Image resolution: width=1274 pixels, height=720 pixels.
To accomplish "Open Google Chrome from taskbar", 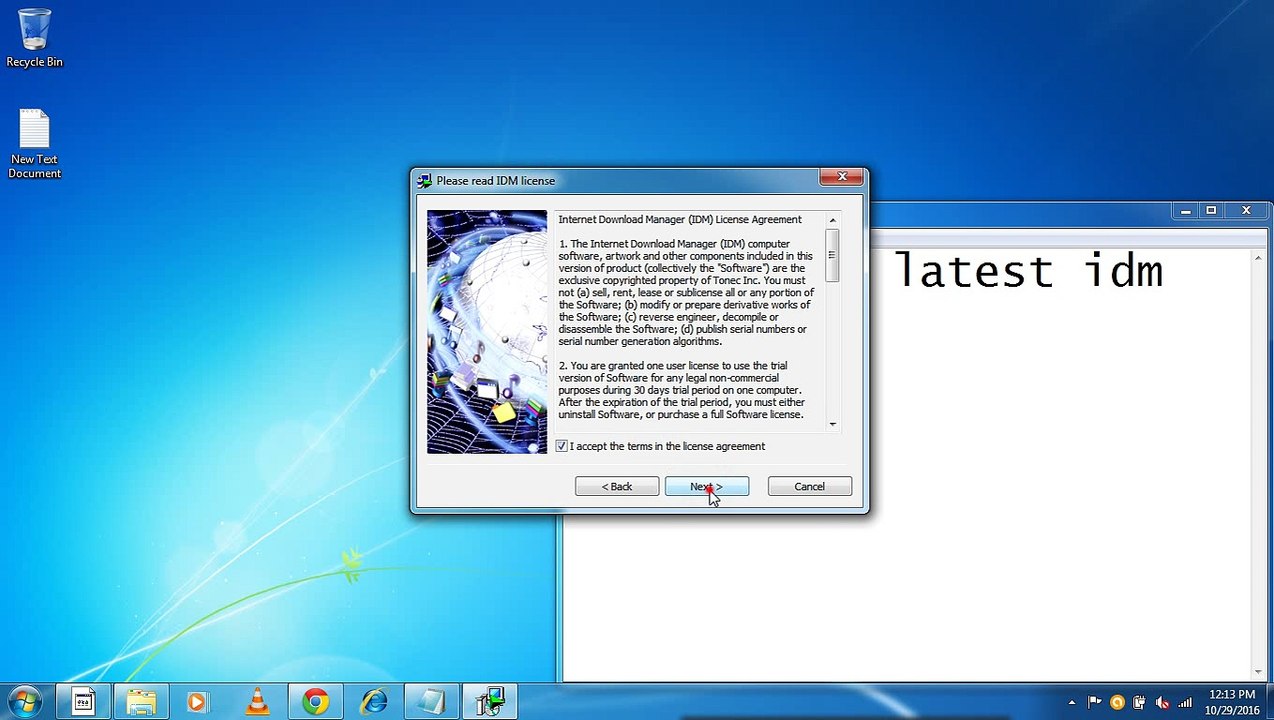I will pyautogui.click(x=316, y=702).
